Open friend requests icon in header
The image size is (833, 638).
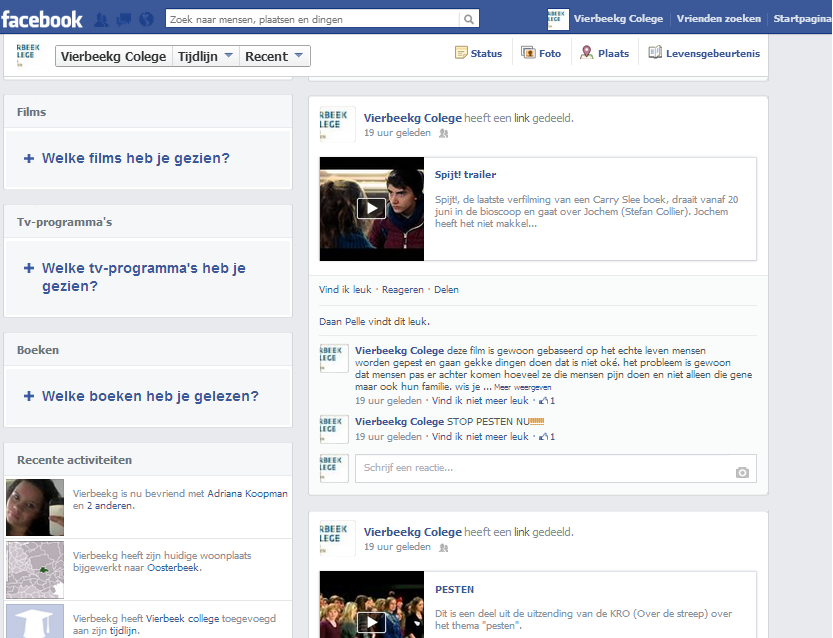[x=101, y=20]
